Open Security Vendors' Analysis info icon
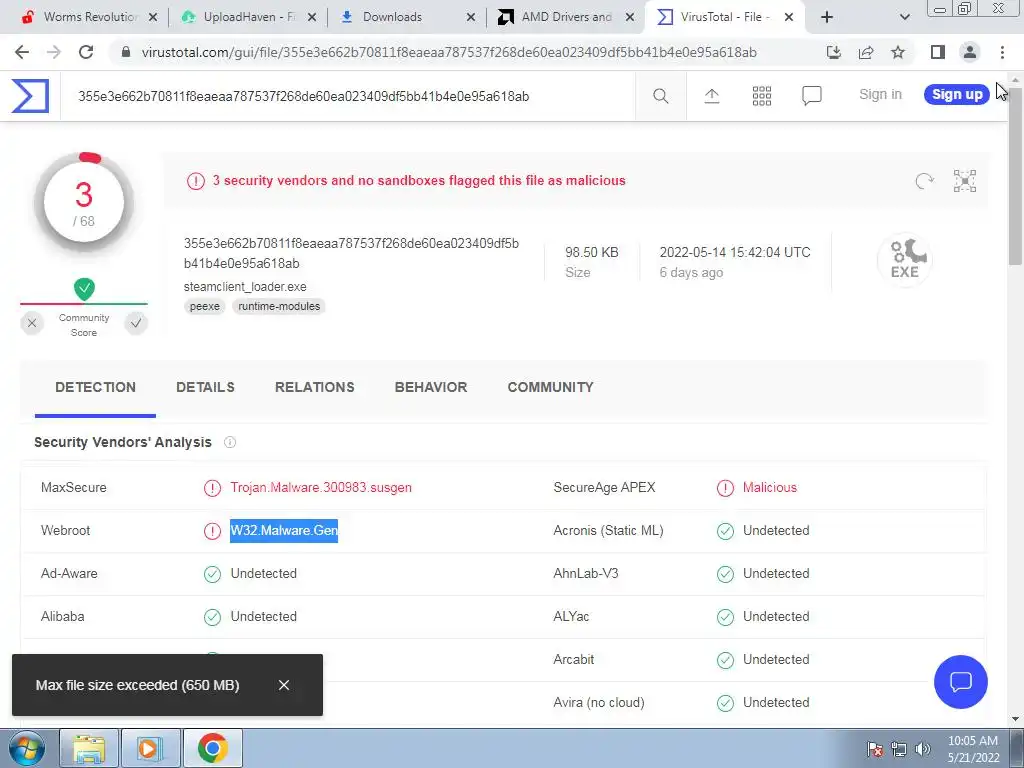The image size is (1024, 768). click(x=230, y=442)
